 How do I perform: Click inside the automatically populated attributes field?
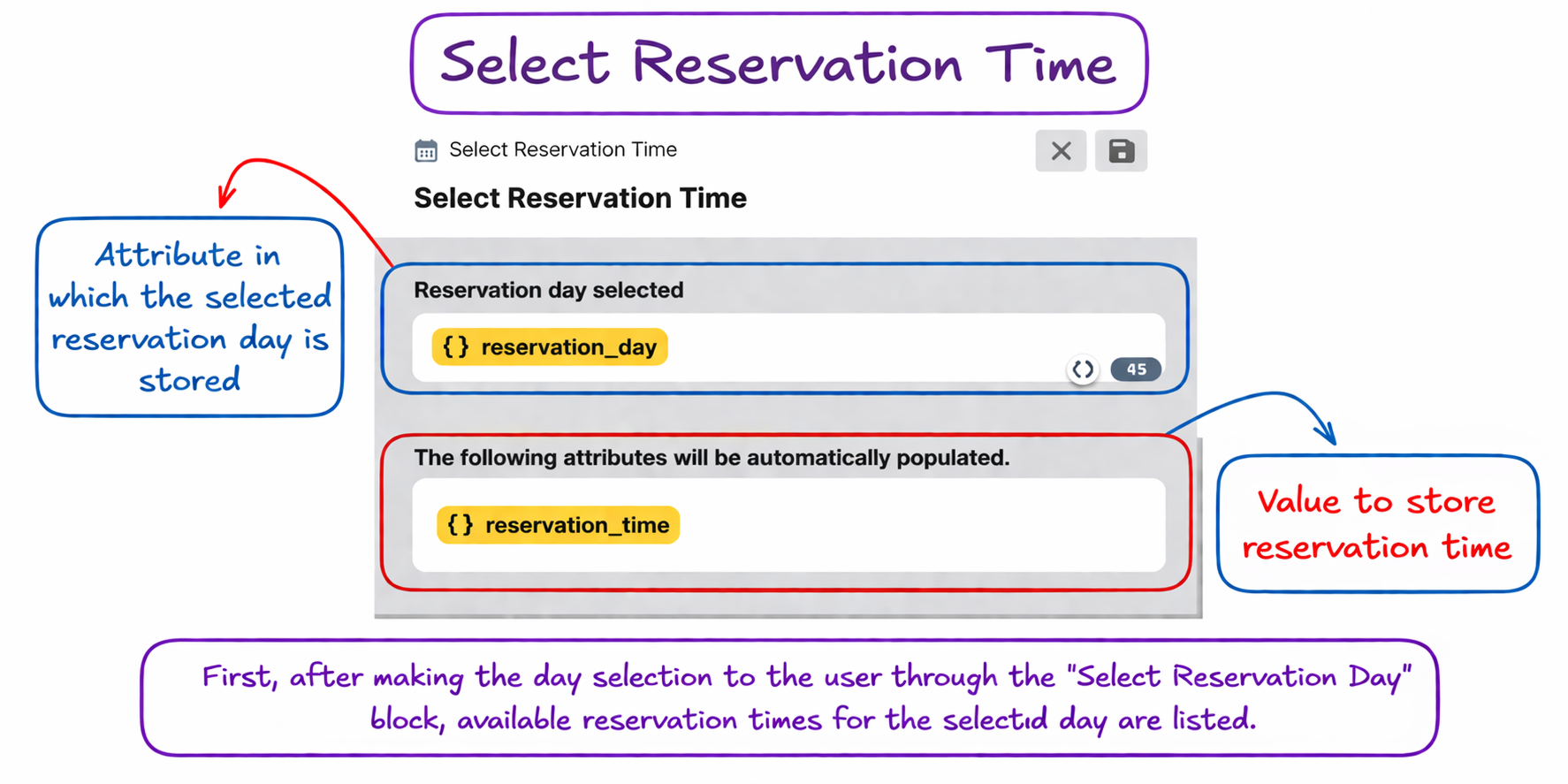(788, 525)
